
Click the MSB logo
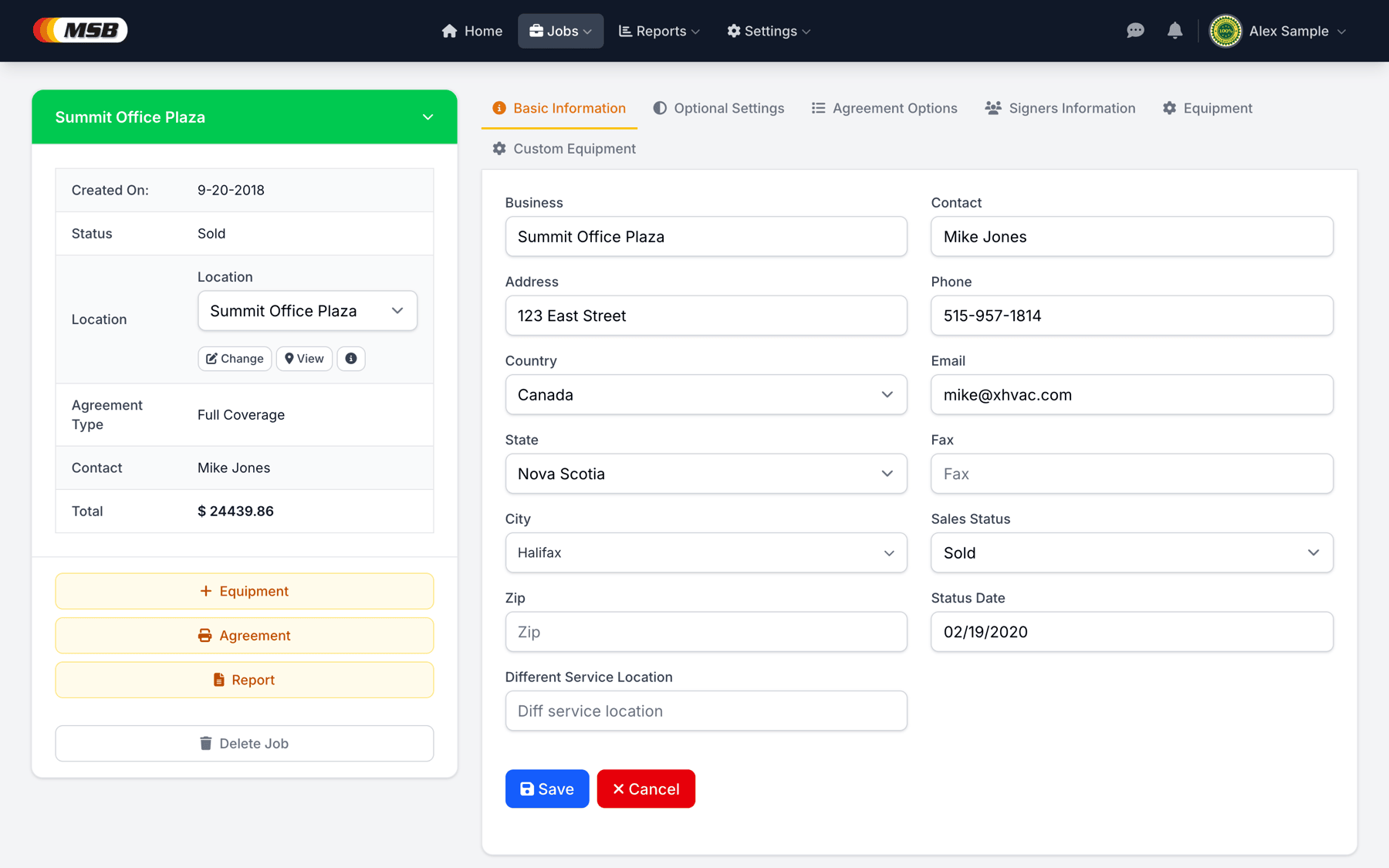(80, 30)
